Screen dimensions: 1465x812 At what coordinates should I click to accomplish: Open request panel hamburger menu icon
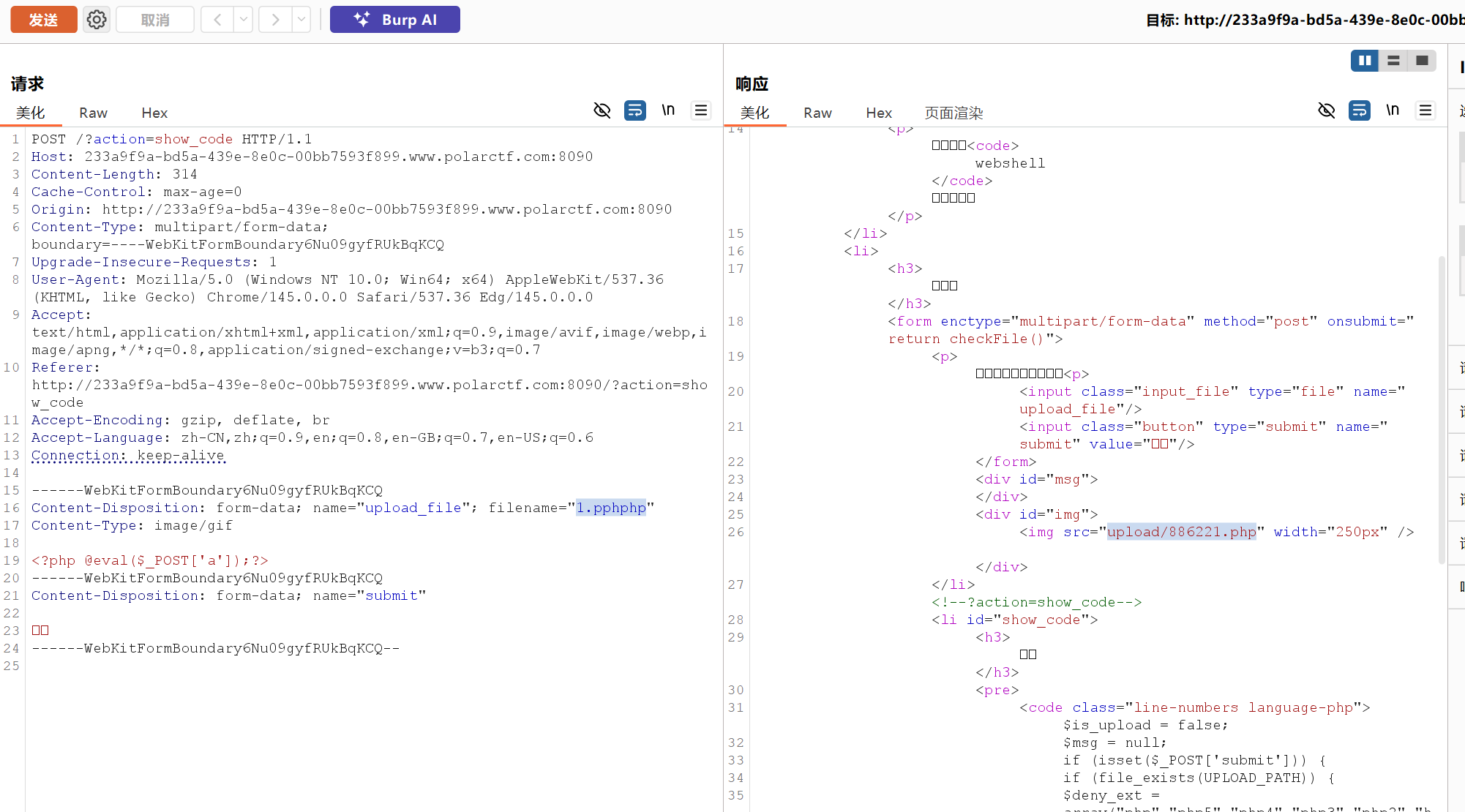(701, 110)
